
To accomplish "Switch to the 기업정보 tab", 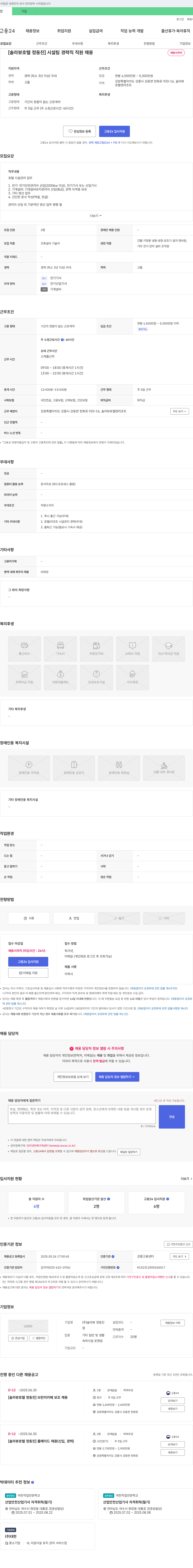I will 185,44.
